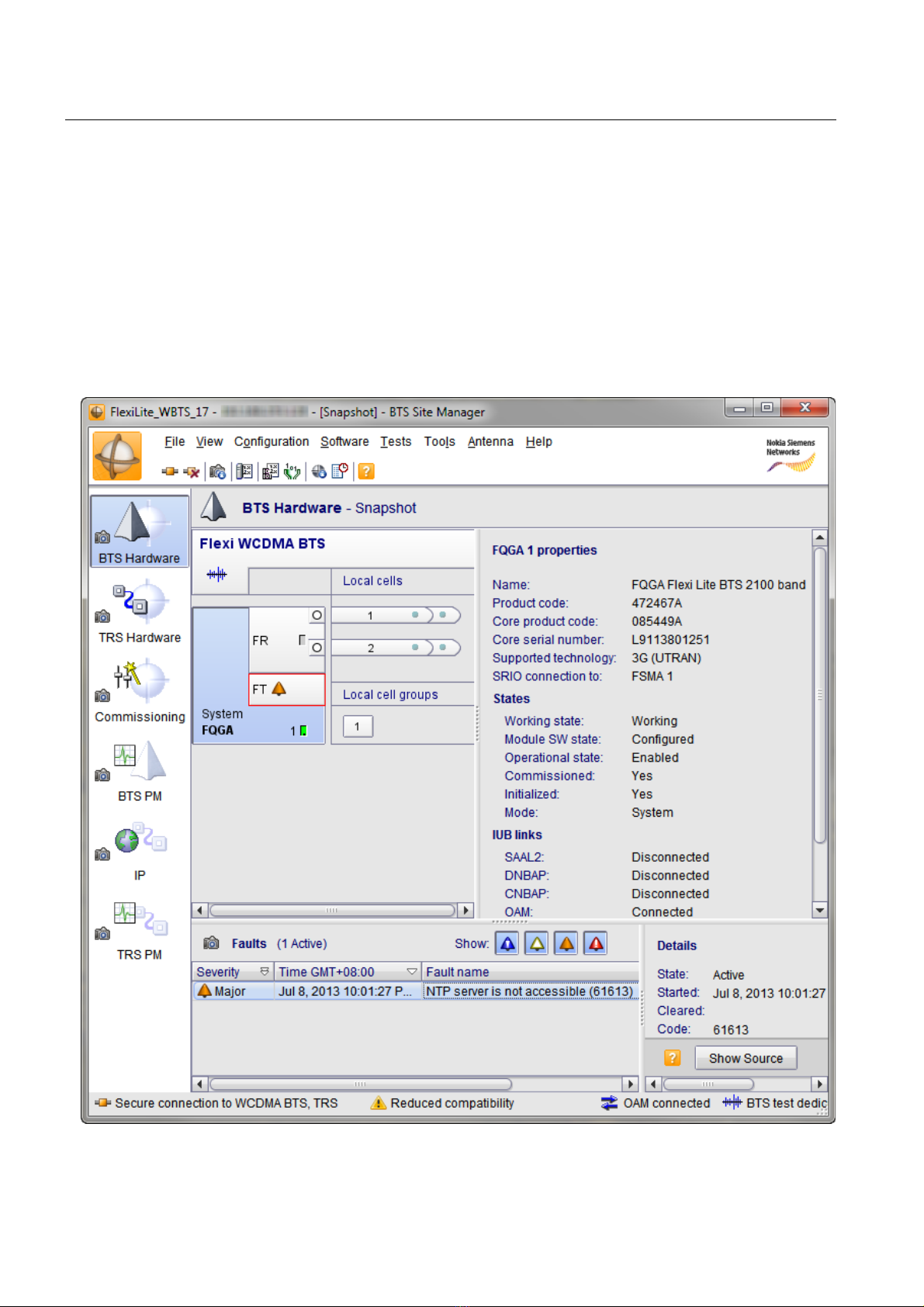The image size is (924, 1307).
Task: Click the toolbar icon with binary digits grid
Action: coord(270,471)
